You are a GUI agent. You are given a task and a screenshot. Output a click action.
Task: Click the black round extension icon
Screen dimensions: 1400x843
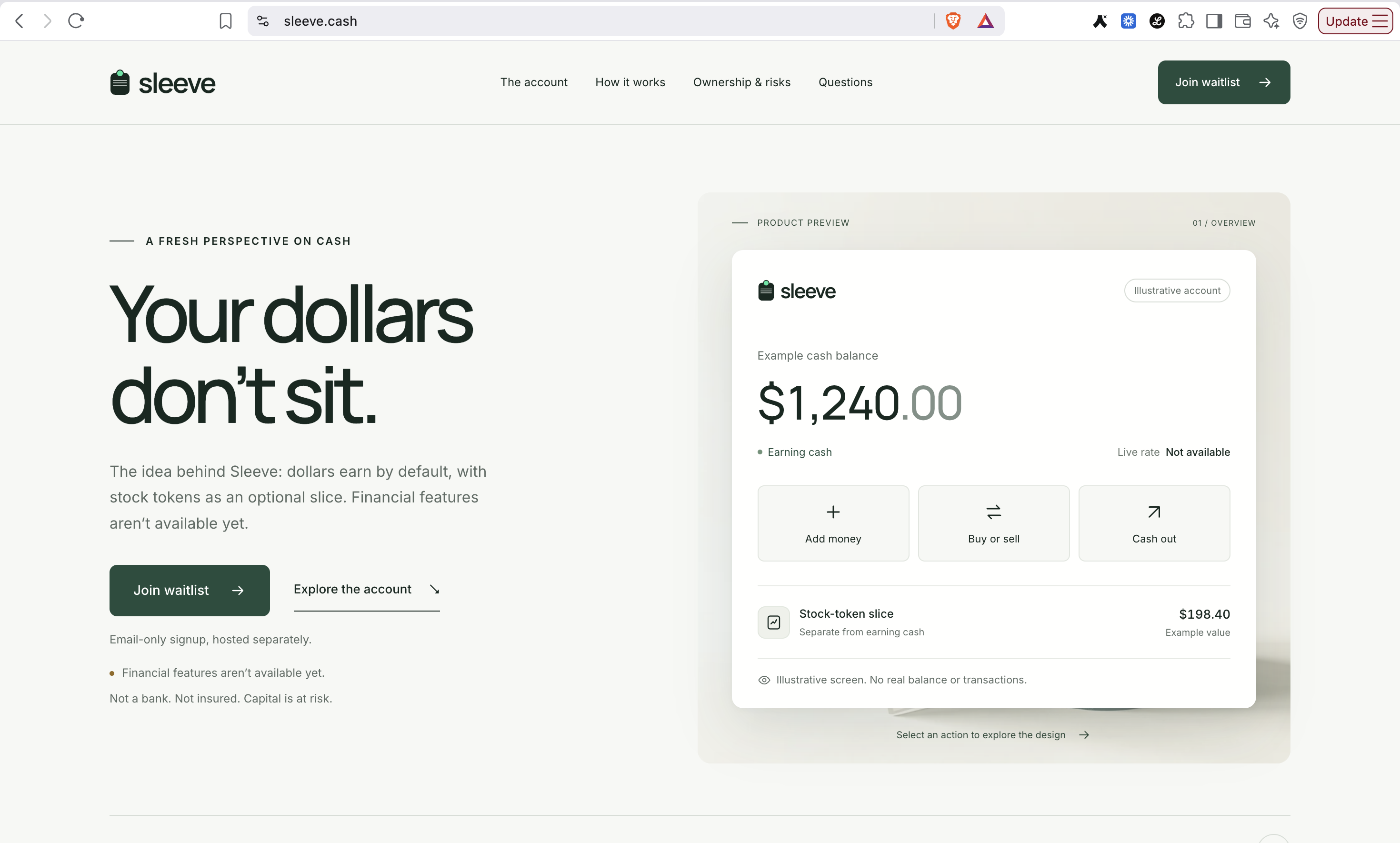(x=1157, y=21)
